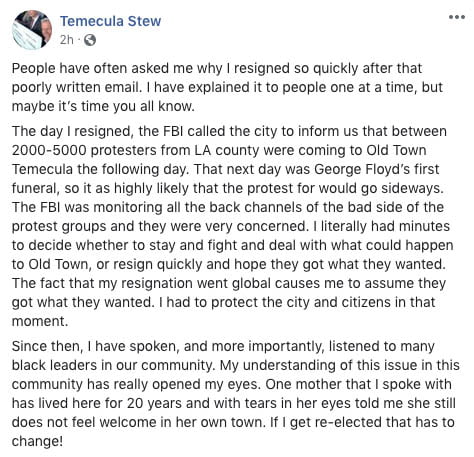Screen dimensions: 474x457
Task: Click the words "black leaders"
Action: pyautogui.click(x=54, y=365)
